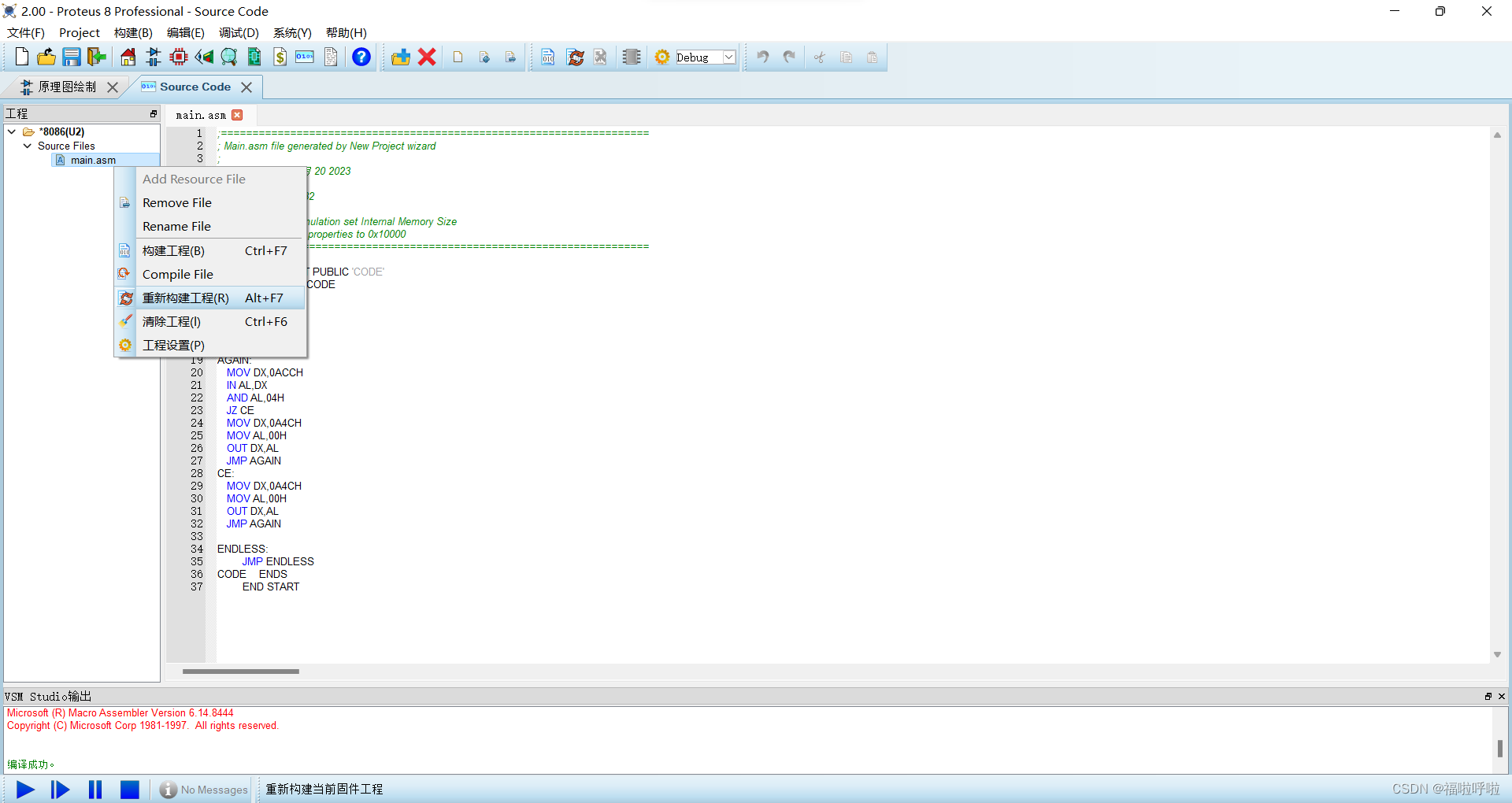The image size is (1512, 803).
Task: Click the Undo arrow icon
Action: 762,57
